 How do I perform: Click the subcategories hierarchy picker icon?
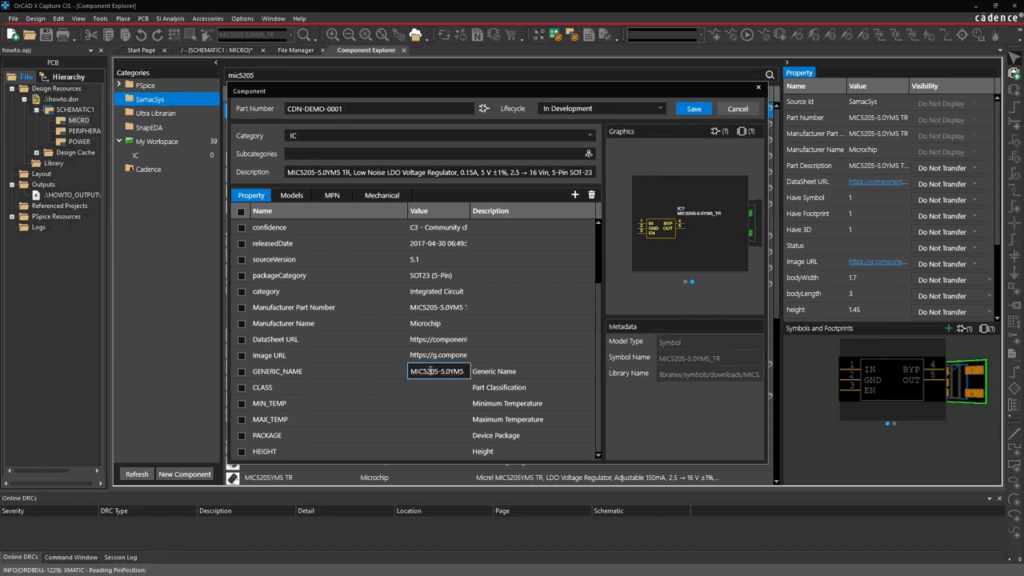(589, 154)
